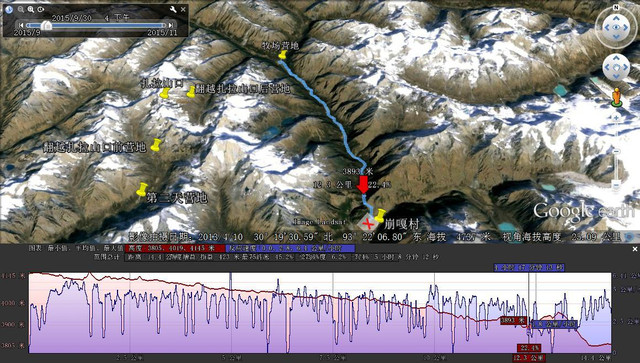The width and height of the screenshot is (640, 363).
Task: Pan right using the move joystick arrow
Action: (x=625, y=68)
